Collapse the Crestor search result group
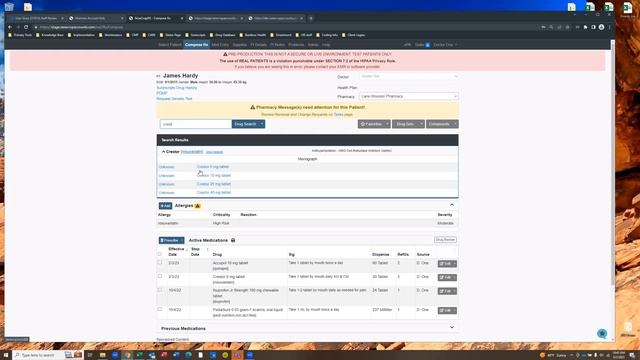 163,152
